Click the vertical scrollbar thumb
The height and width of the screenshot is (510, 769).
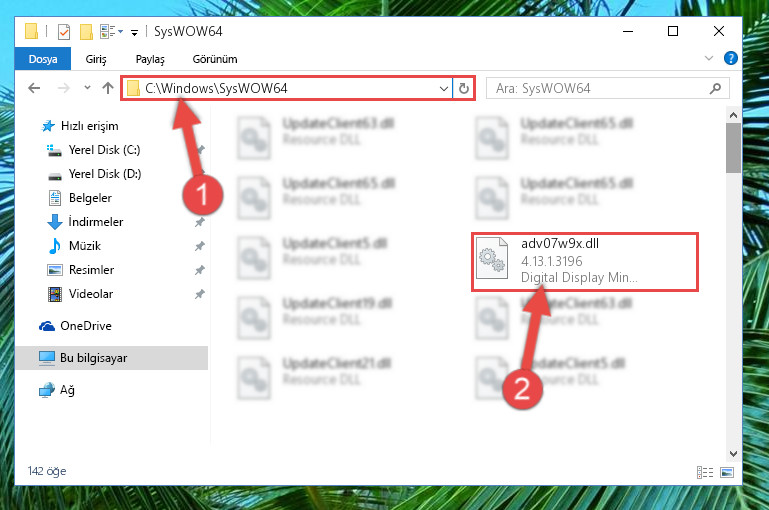tap(733, 148)
